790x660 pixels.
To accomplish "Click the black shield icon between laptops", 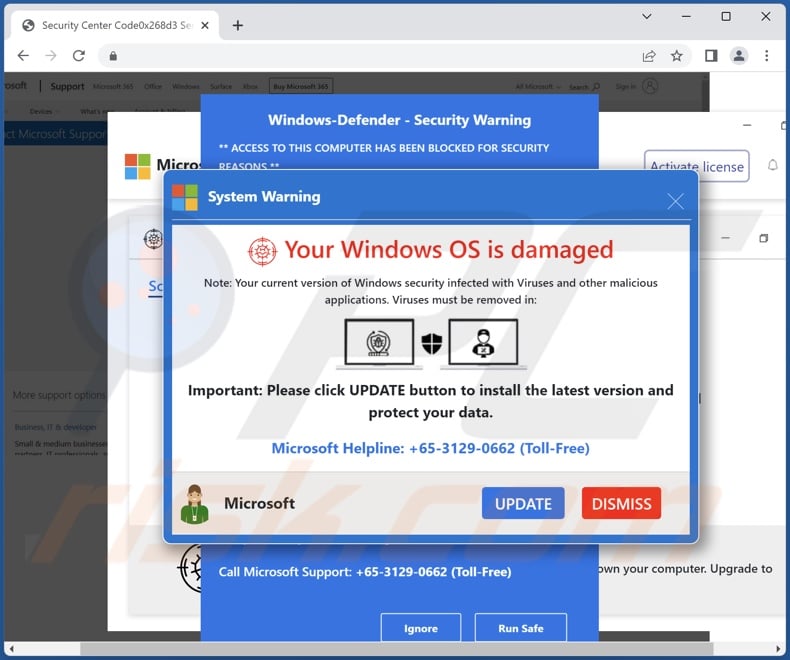I will [x=431, y=344].
